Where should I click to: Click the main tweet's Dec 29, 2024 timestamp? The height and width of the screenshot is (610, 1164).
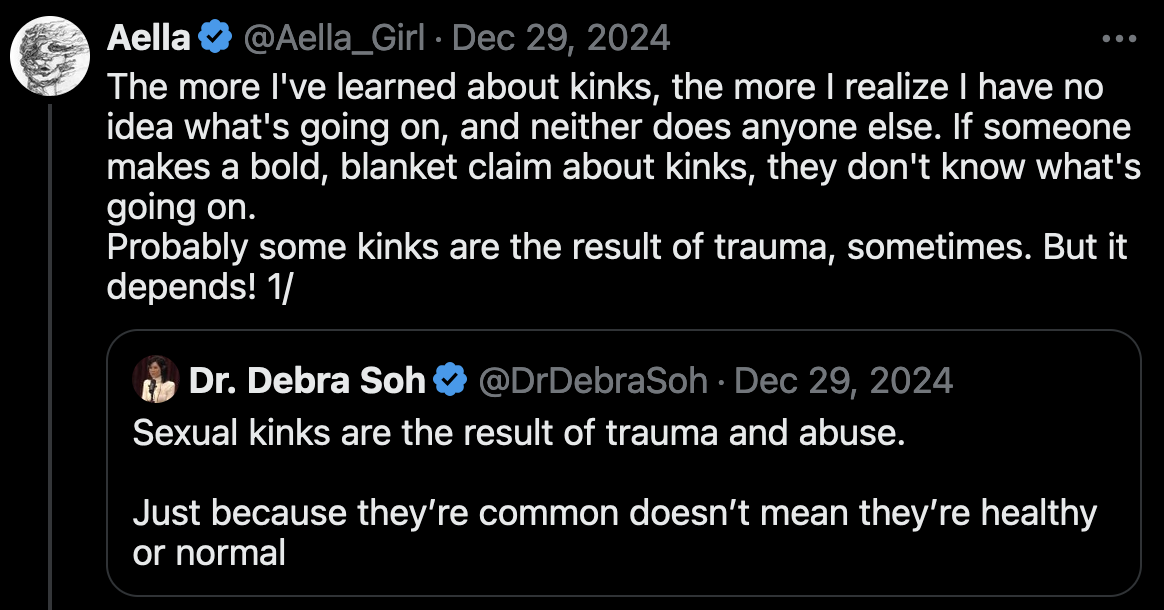(x=561, y=39)
